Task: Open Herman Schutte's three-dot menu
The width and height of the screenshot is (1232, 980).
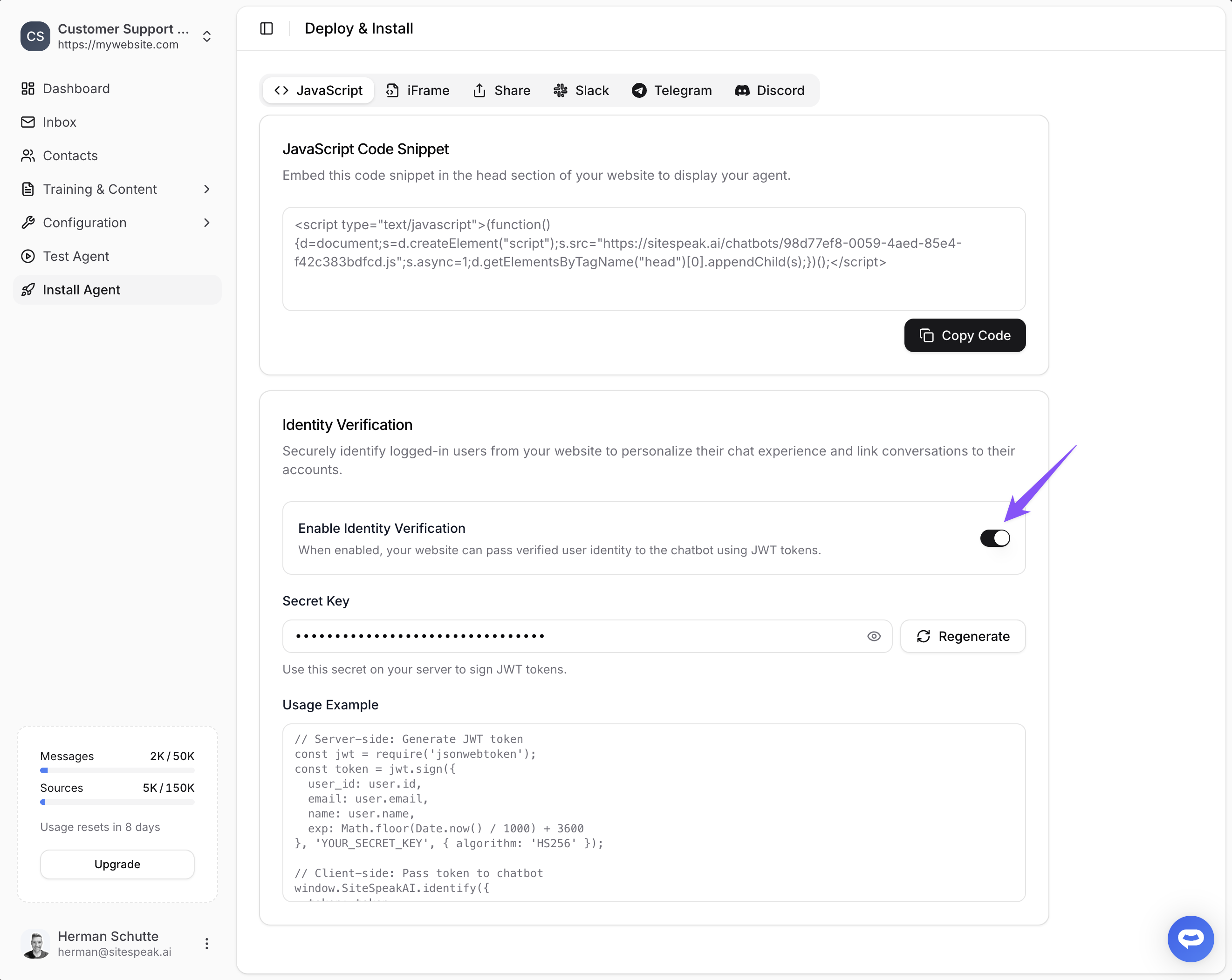Action: tap(207, 944)
